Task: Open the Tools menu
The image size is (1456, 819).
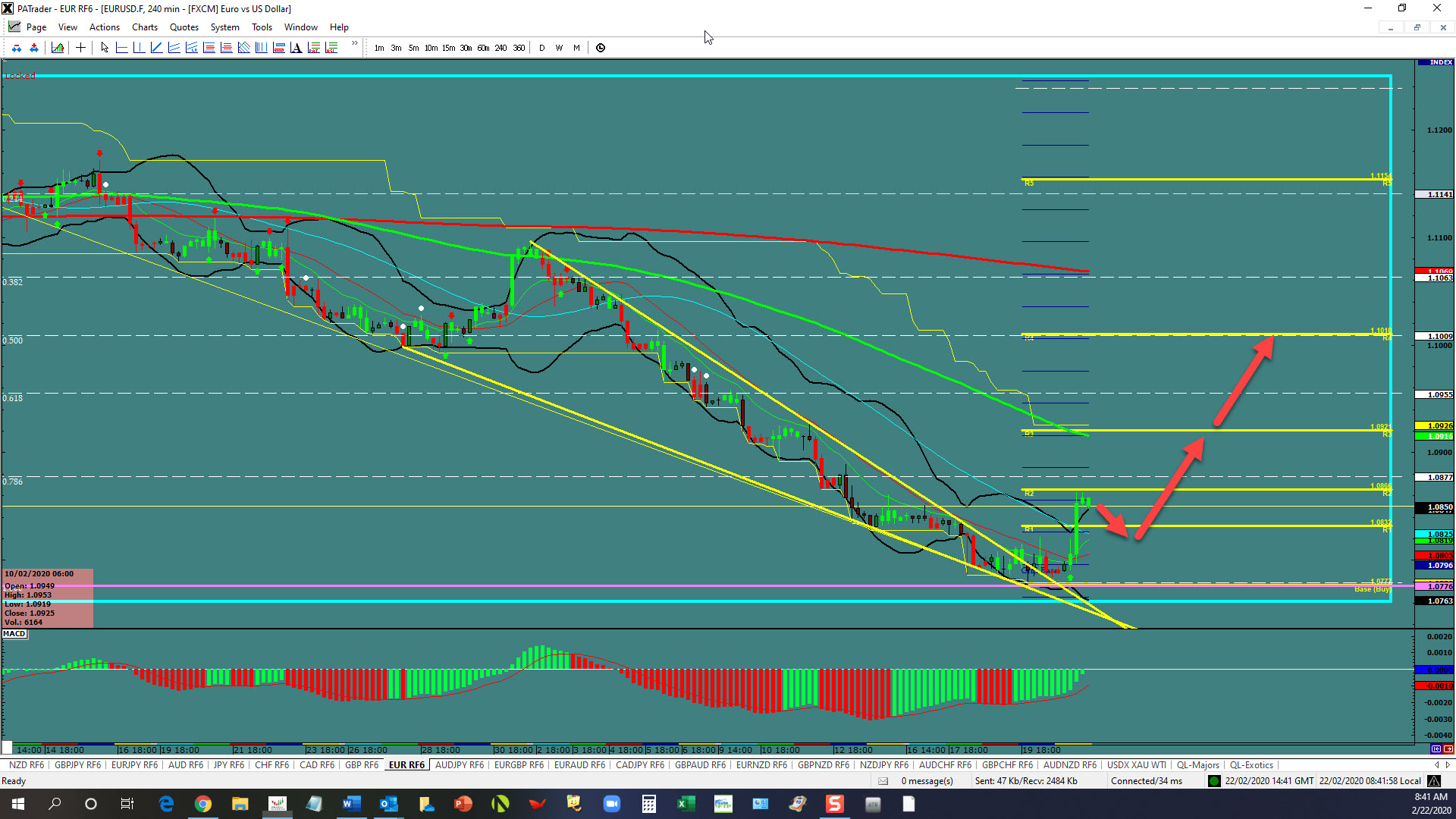Action: click(262, 27)
